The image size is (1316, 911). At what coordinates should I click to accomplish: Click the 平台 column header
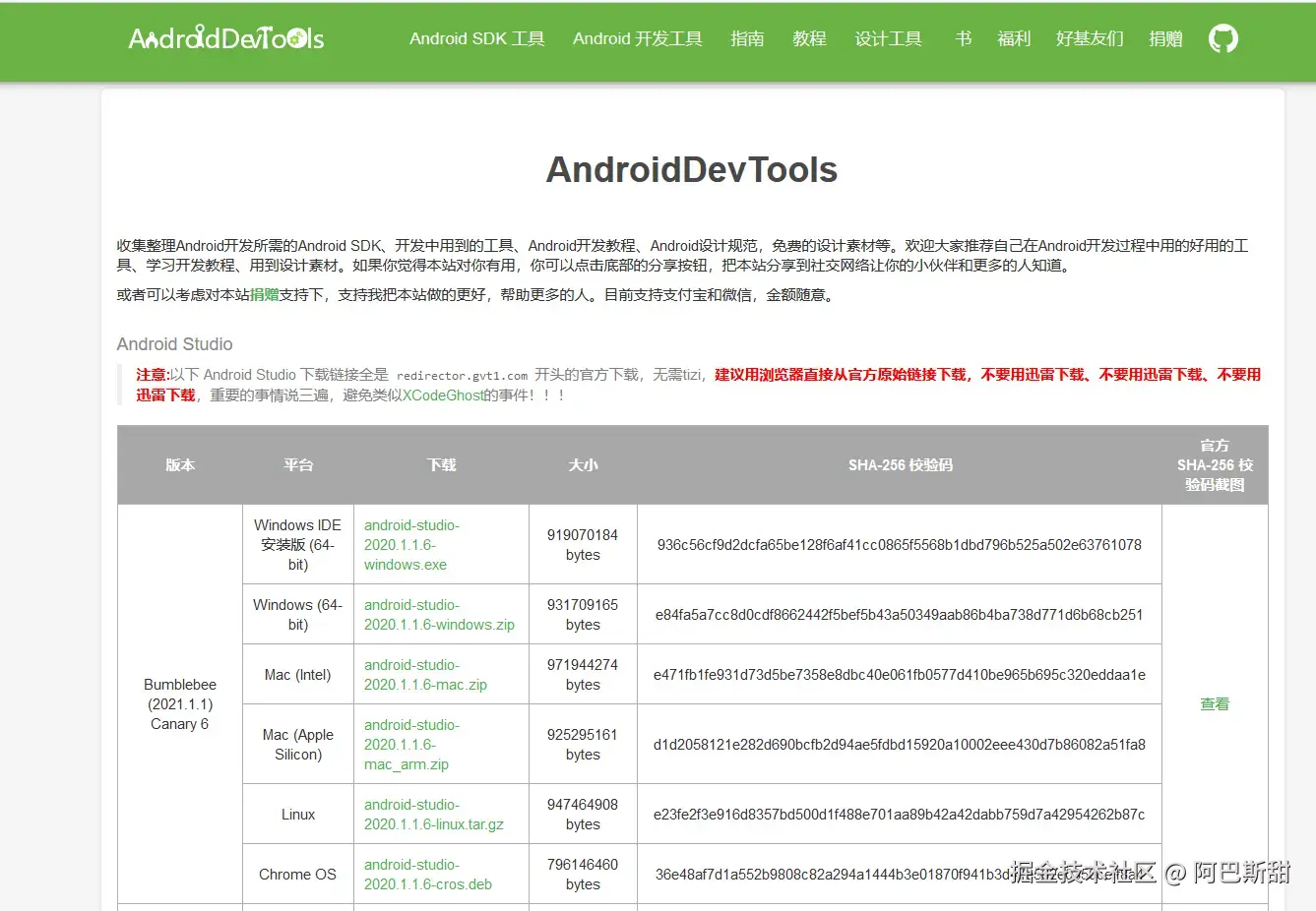click(298, 465)
